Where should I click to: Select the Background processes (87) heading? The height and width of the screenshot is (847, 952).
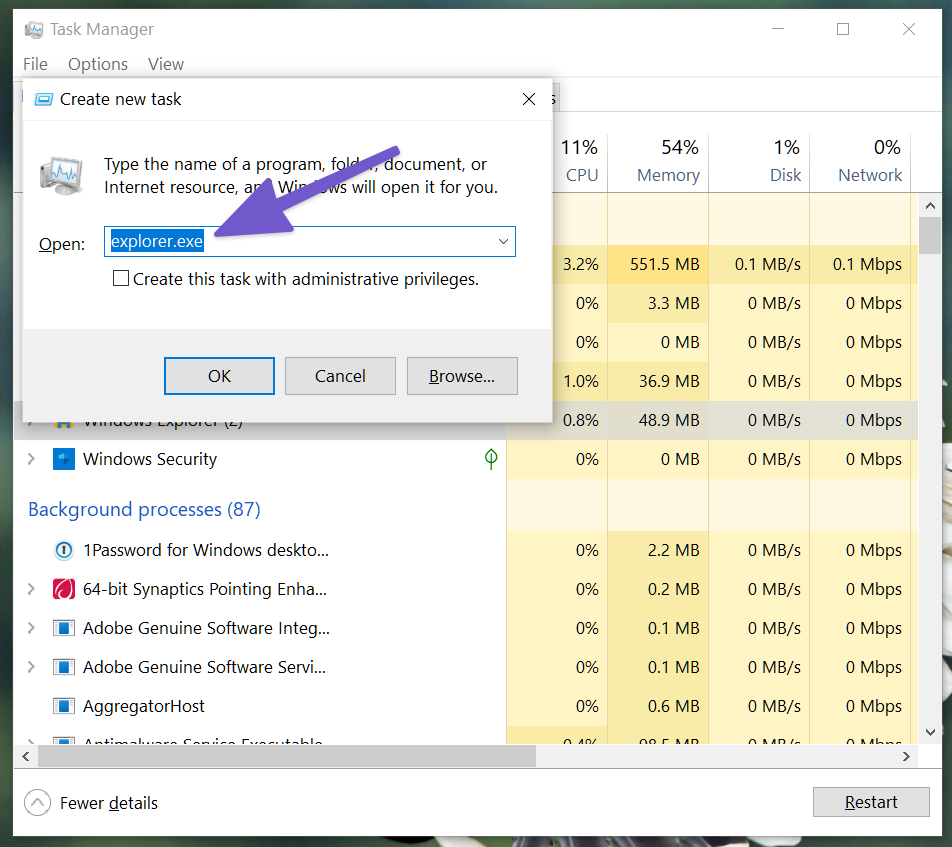pos(144,509)
